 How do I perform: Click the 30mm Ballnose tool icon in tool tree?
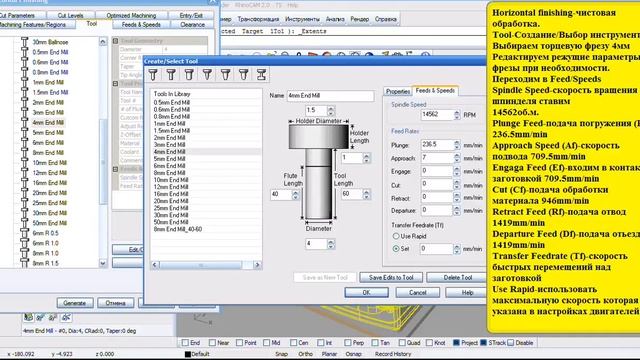pyautogui.click(x=24, y=42)
